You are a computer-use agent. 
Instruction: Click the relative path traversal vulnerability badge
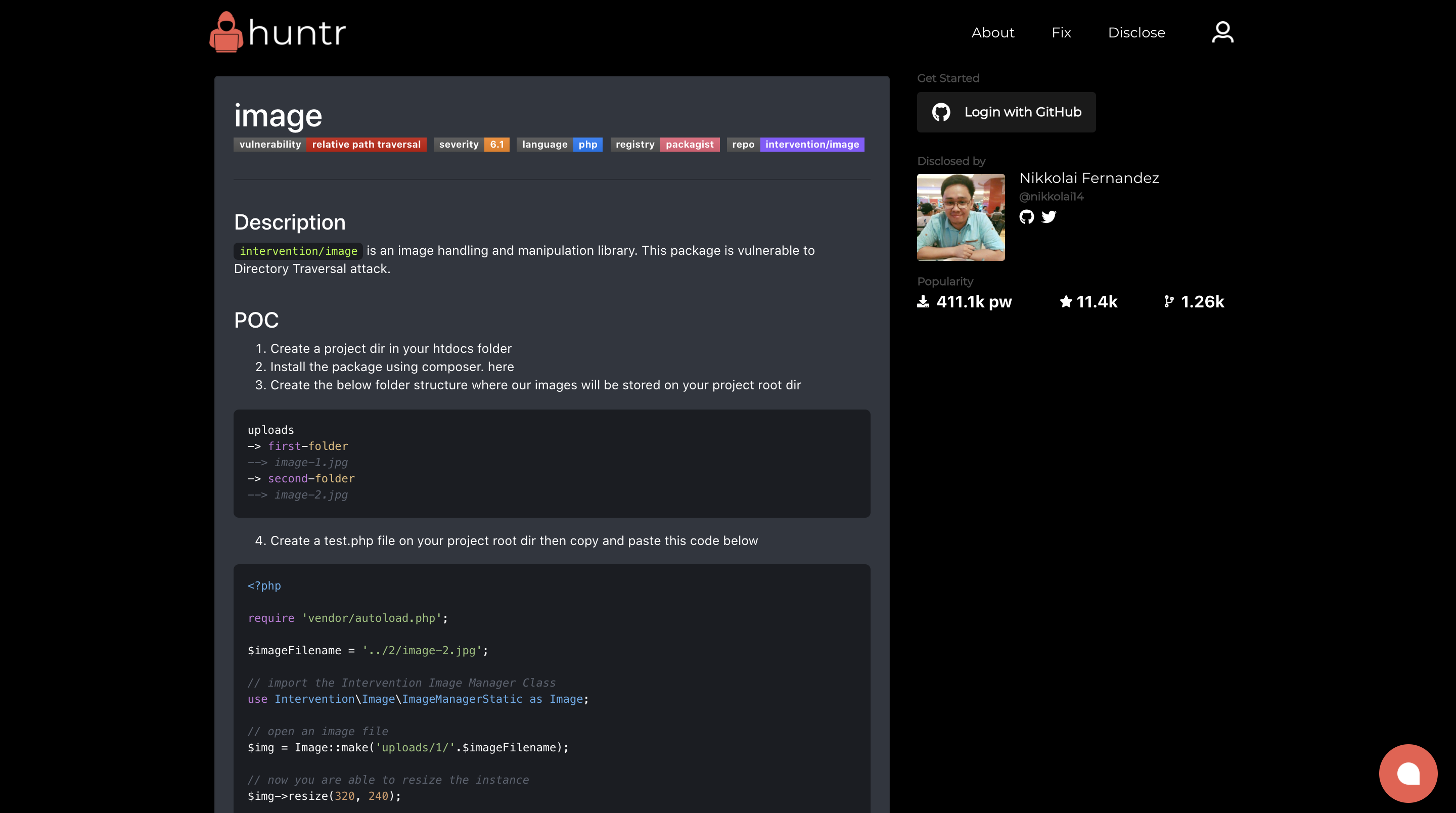click(366, 145)
